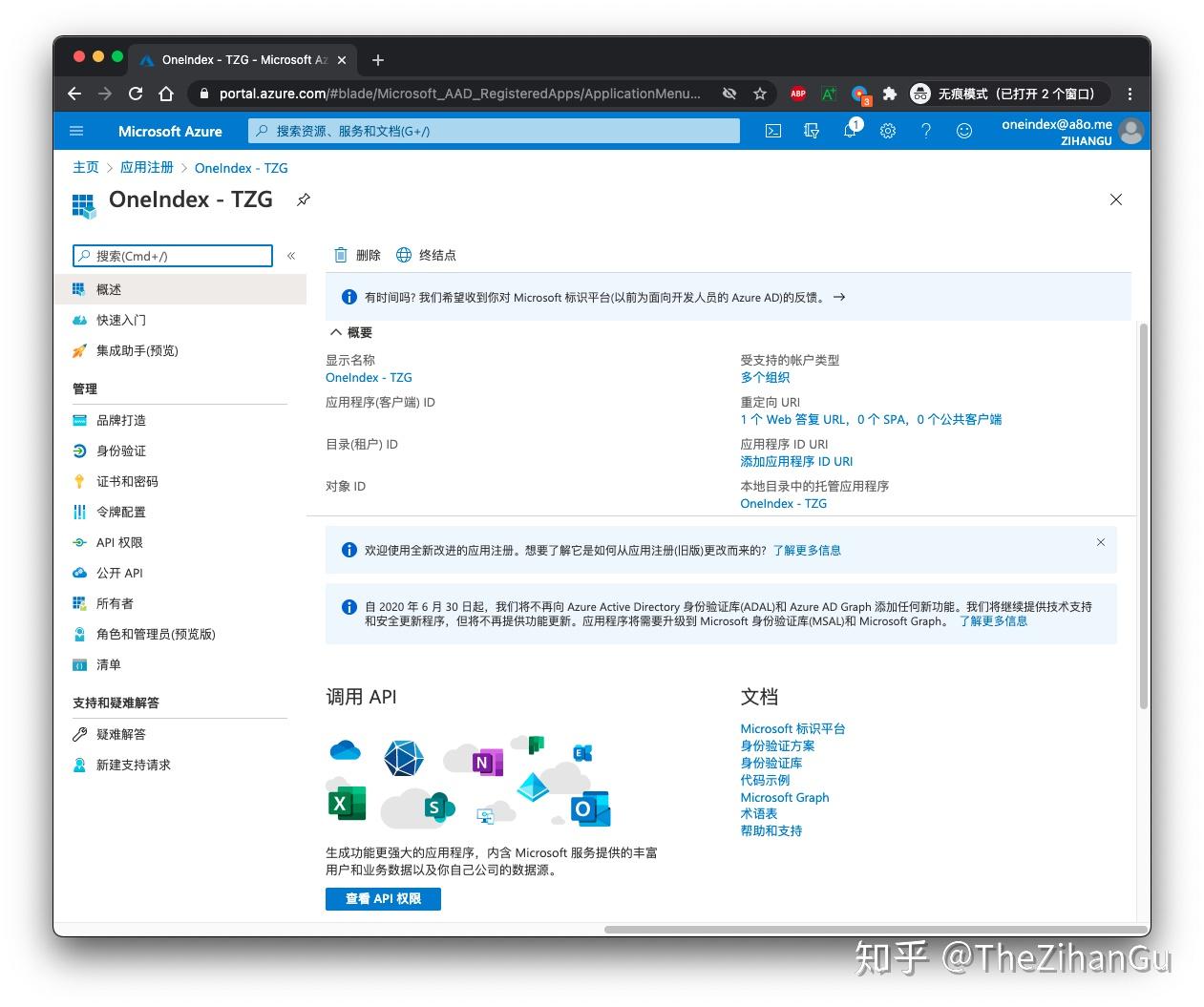The width and height of the screenshot is (1204, 1007).
Task: Click the 查看 API 权限 button
Action: pos(382,898)
